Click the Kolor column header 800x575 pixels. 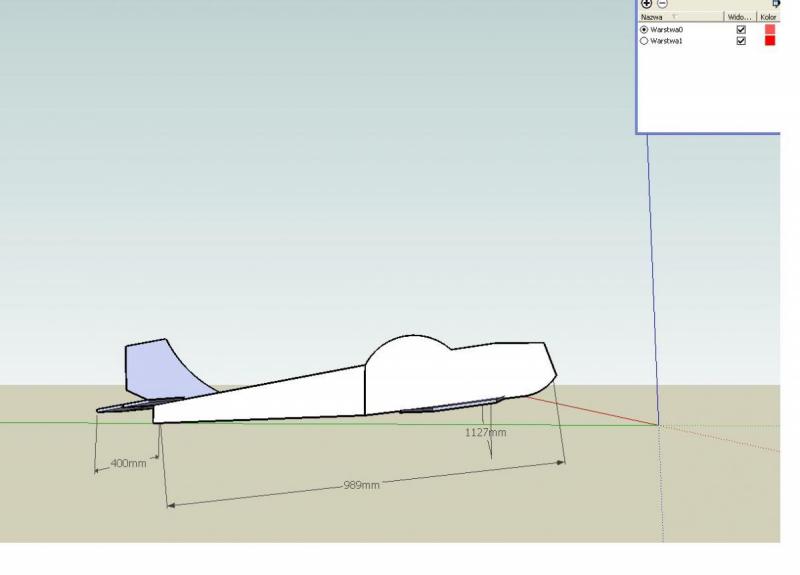point(768,17)
